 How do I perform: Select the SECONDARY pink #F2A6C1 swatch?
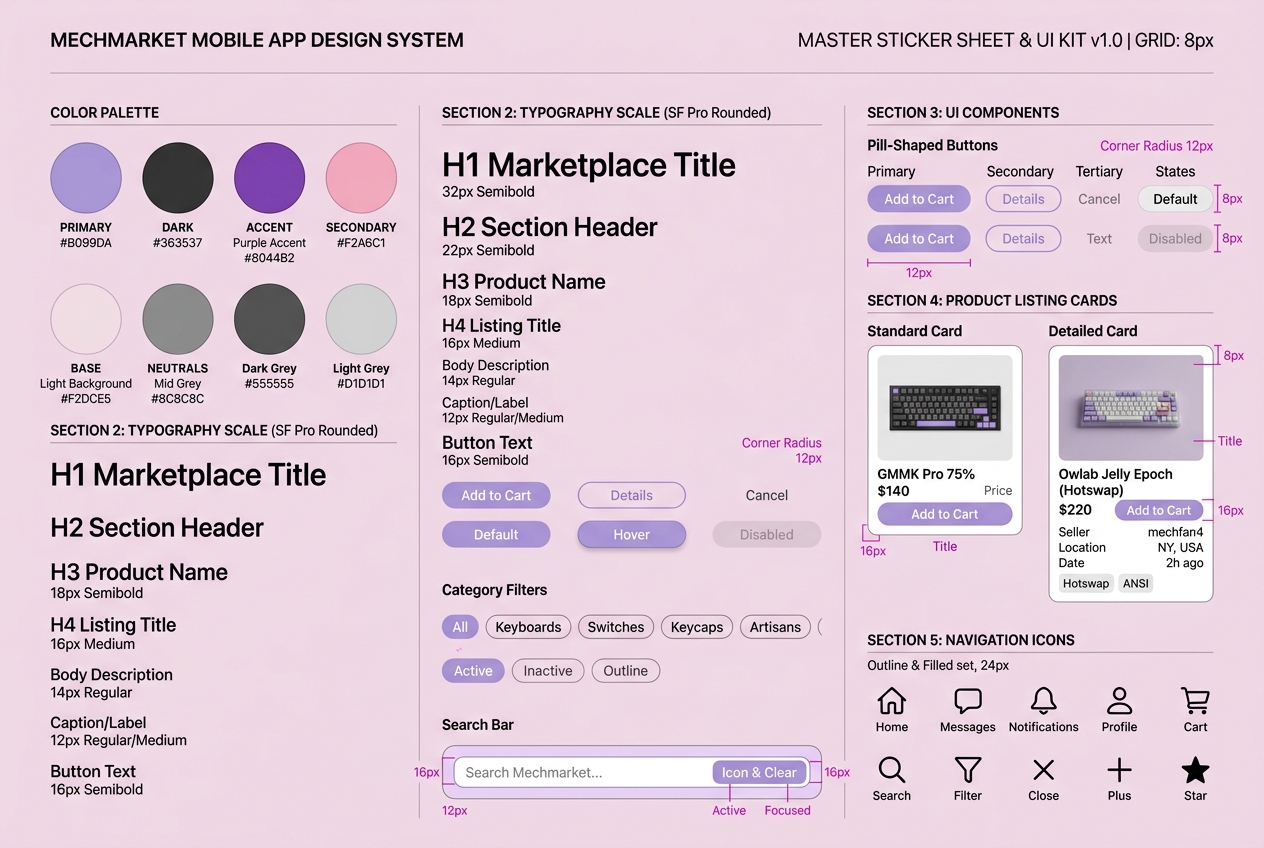[361, 178]
